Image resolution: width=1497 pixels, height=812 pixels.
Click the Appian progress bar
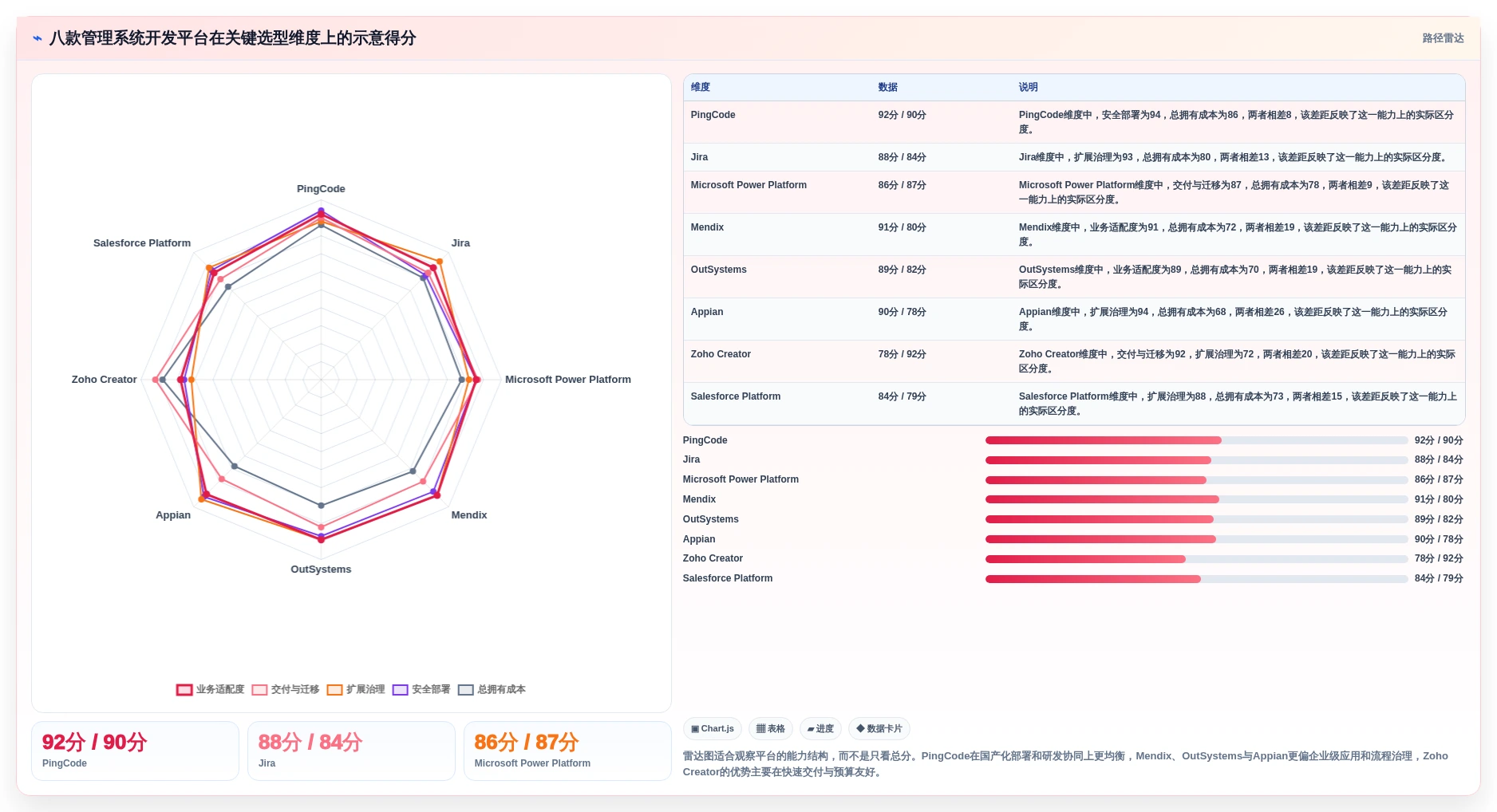point(1196,539)
